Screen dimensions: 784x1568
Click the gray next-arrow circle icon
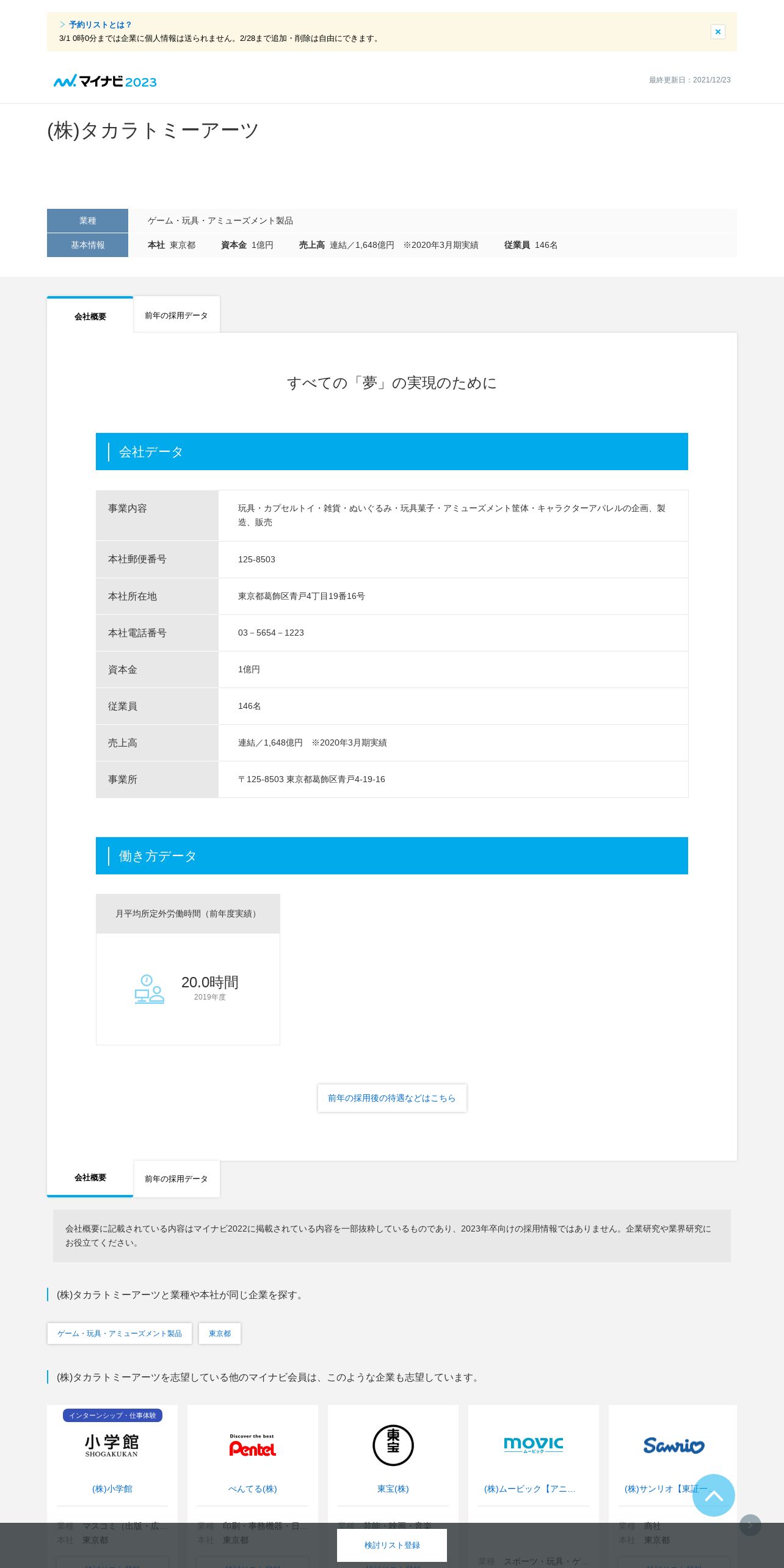click(x=750, y=1525)
